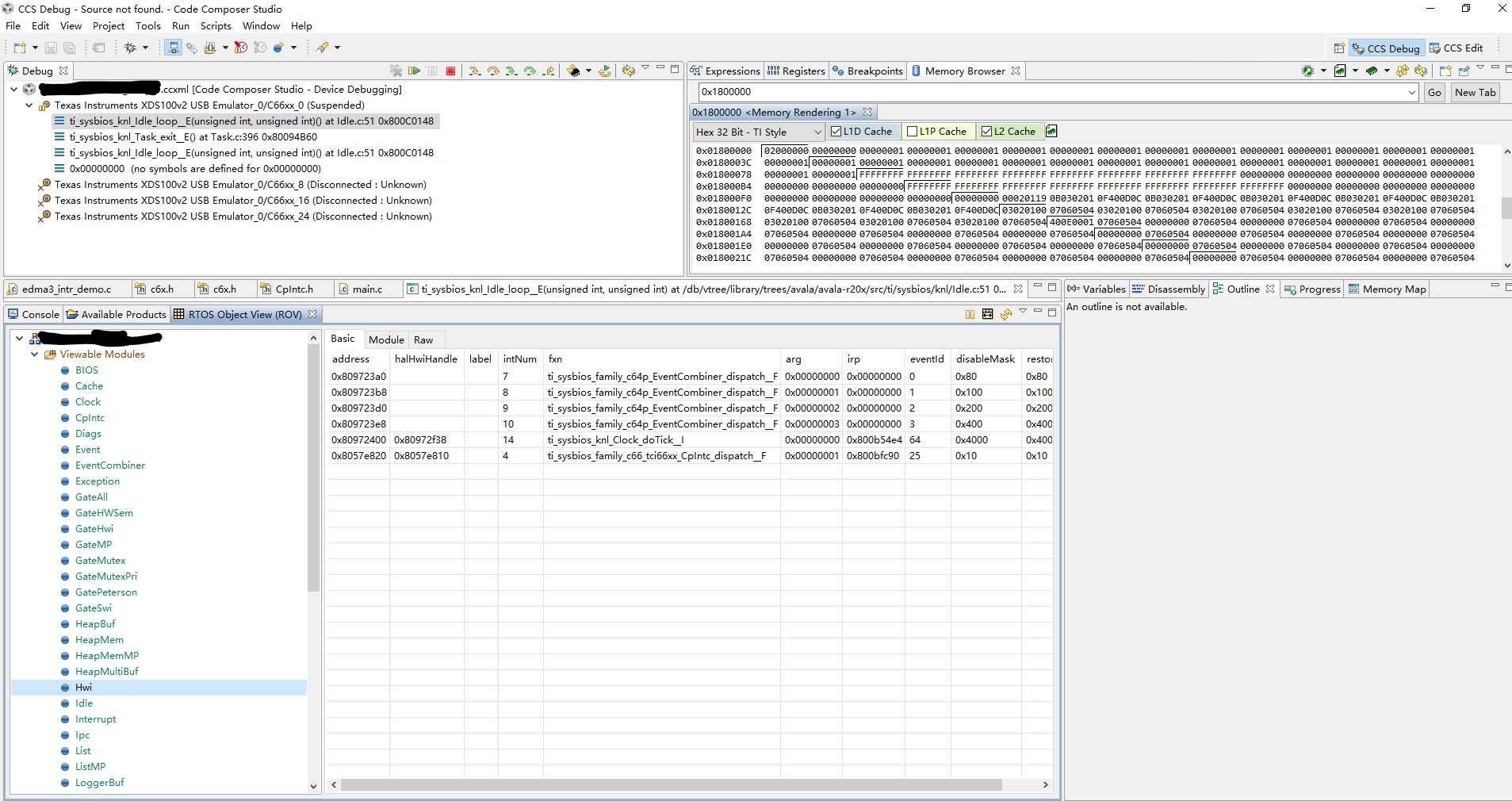Click the CPU Reset chip icon
The height and width of the screenshot is (801, 1512).
[574, 71]
